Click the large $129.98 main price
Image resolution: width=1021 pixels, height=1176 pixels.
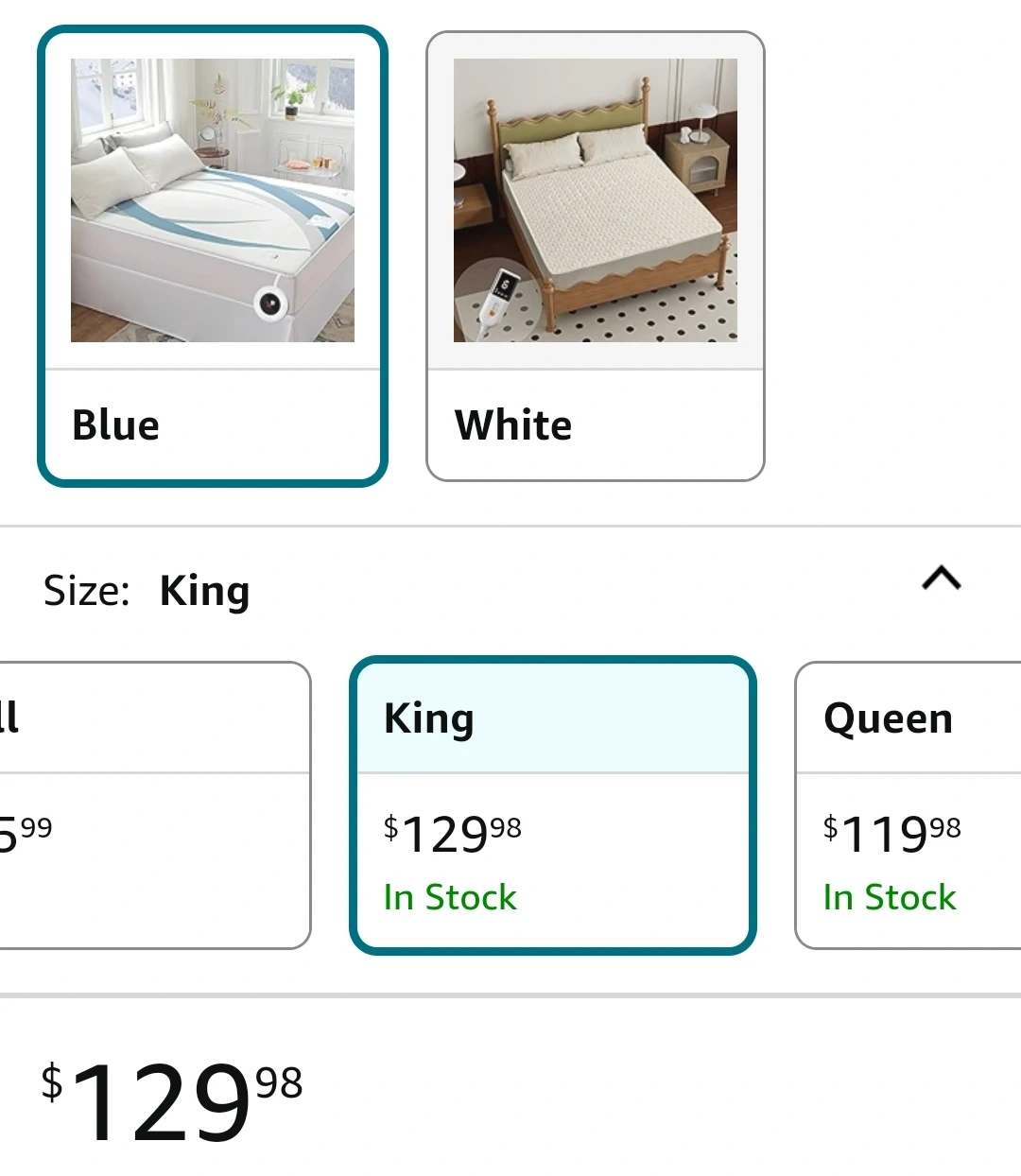[x=172, y=1099]
